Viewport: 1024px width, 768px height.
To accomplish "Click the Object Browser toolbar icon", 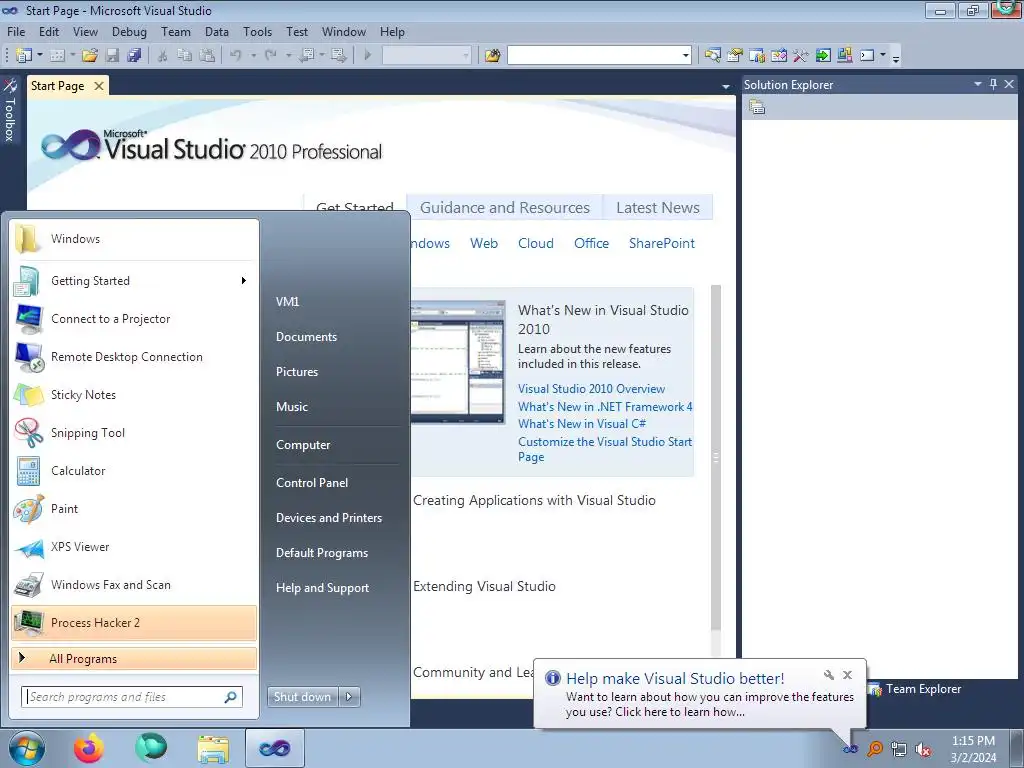I will tap(779, 56).
